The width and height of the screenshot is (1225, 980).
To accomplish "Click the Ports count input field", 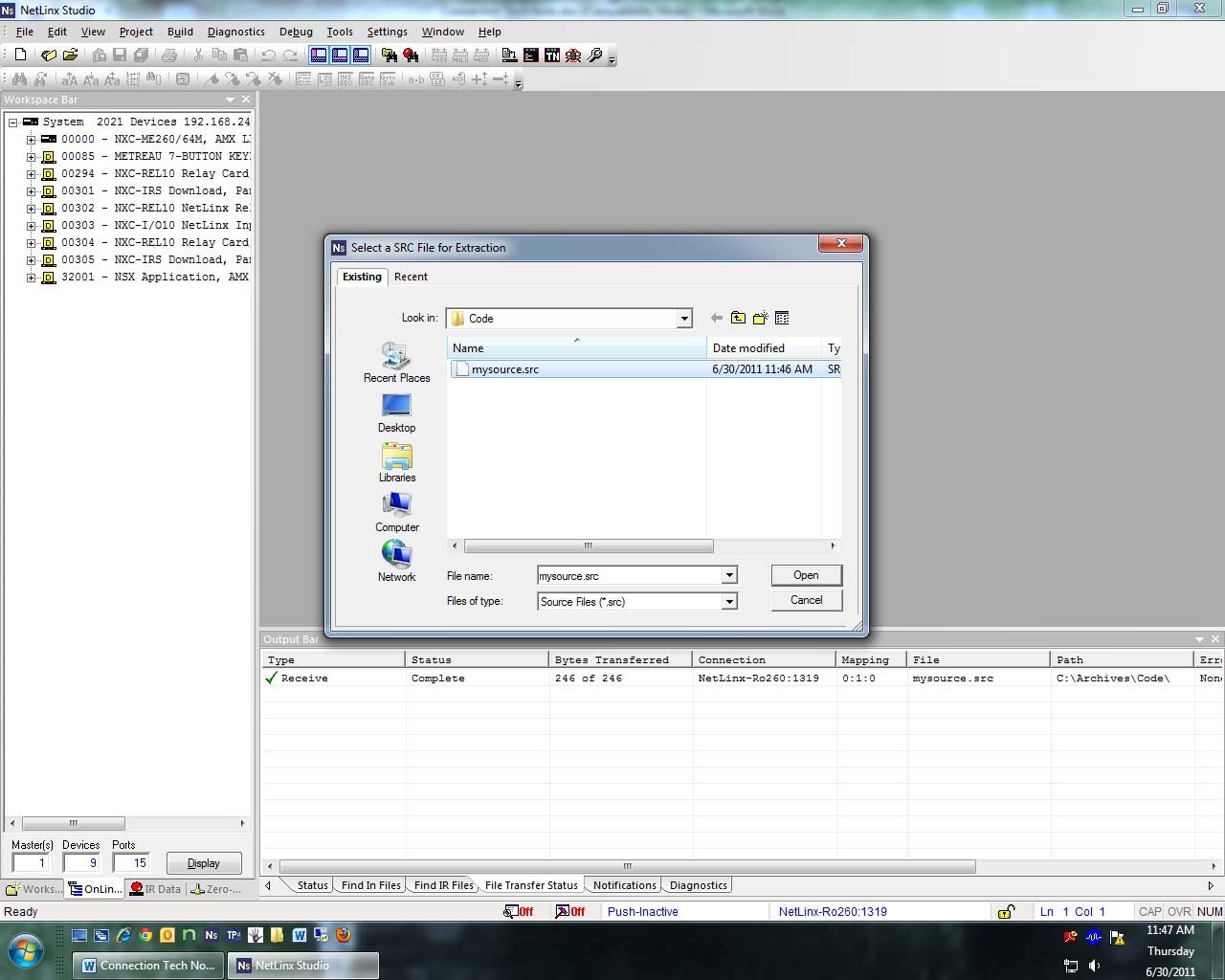I will (x=131, y=863).
